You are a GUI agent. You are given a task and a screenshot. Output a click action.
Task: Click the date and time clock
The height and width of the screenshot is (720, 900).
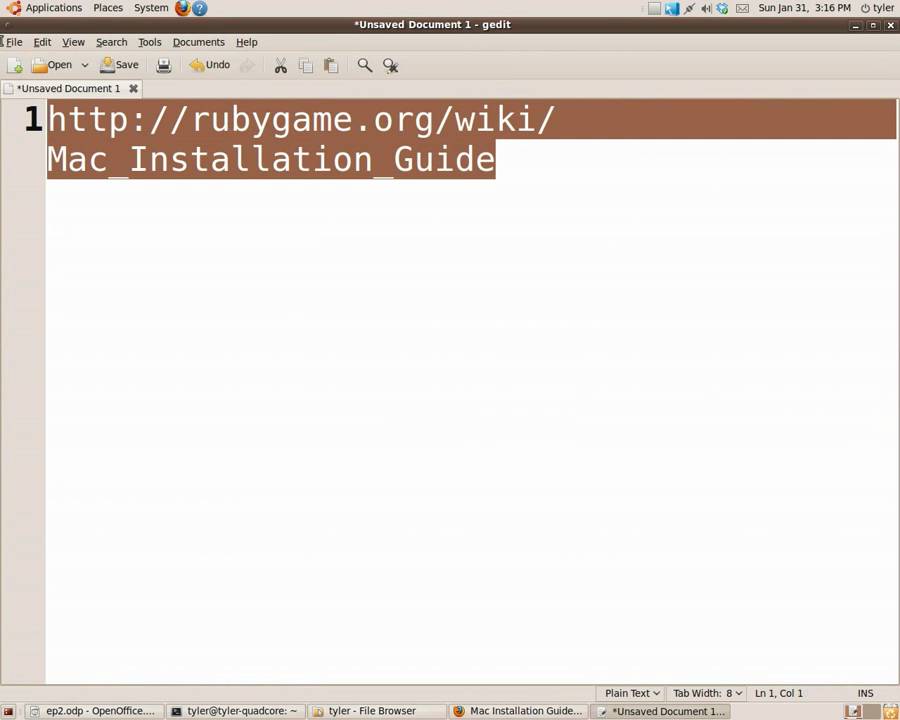(x=804, y=8)
